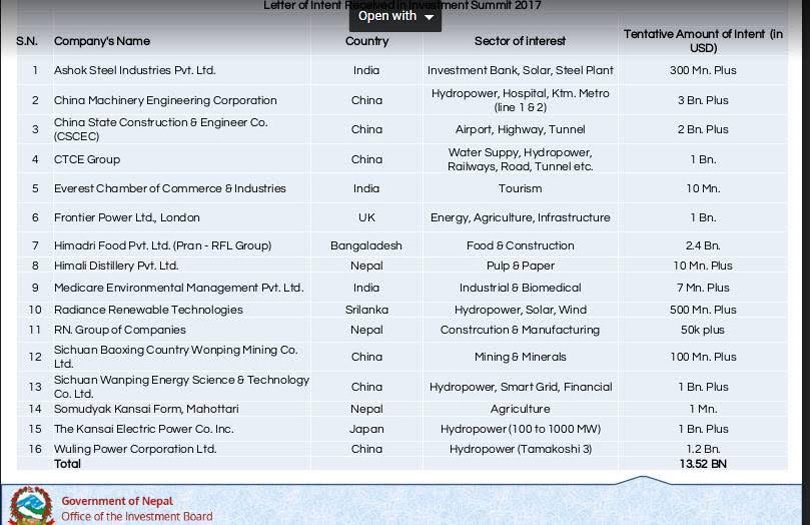This screenshot has width=810, height=525.
Task: Click the '500 Mn. Plus' amount cell
Action: pyautogui.click(x=703, y=310)
